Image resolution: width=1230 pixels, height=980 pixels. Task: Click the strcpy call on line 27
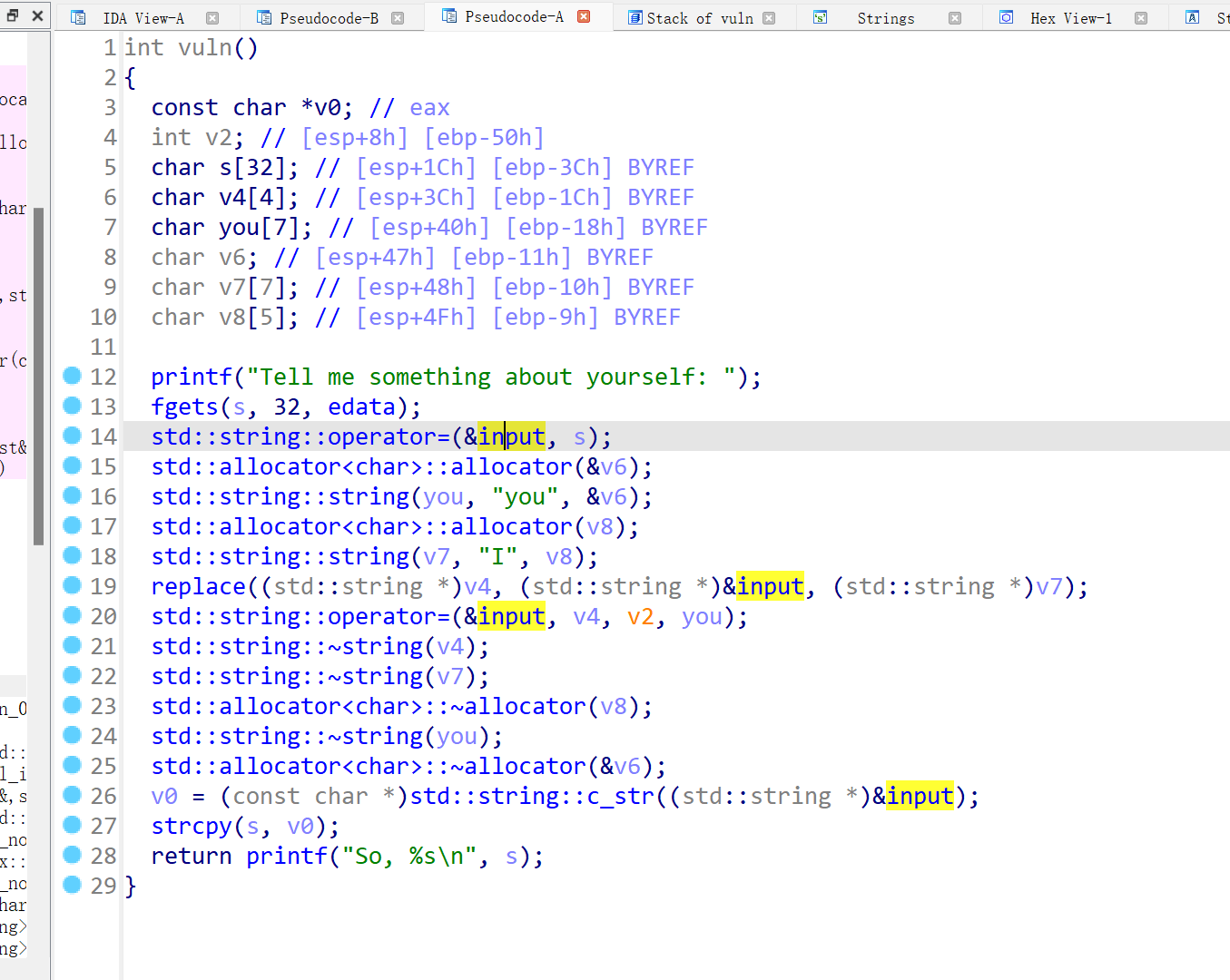(192, 826)
